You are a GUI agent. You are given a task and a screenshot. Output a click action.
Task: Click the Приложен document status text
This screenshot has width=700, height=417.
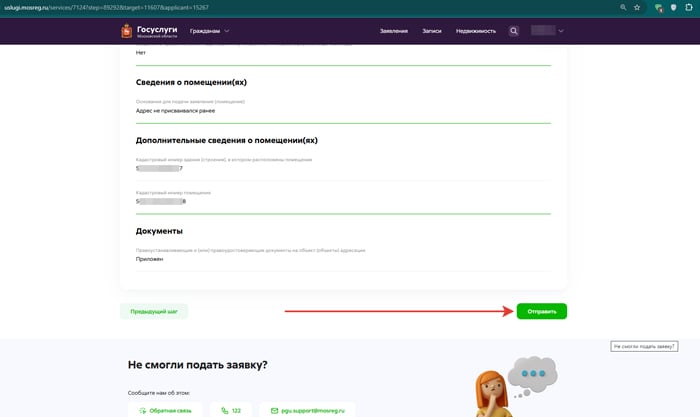tap(150, 259)
